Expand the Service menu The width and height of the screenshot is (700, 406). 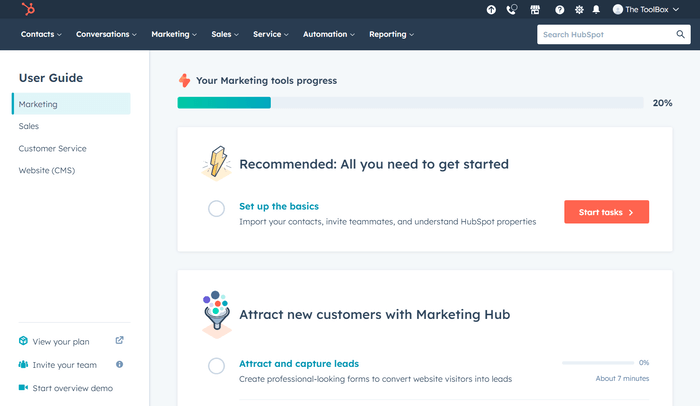click(271, 34)
